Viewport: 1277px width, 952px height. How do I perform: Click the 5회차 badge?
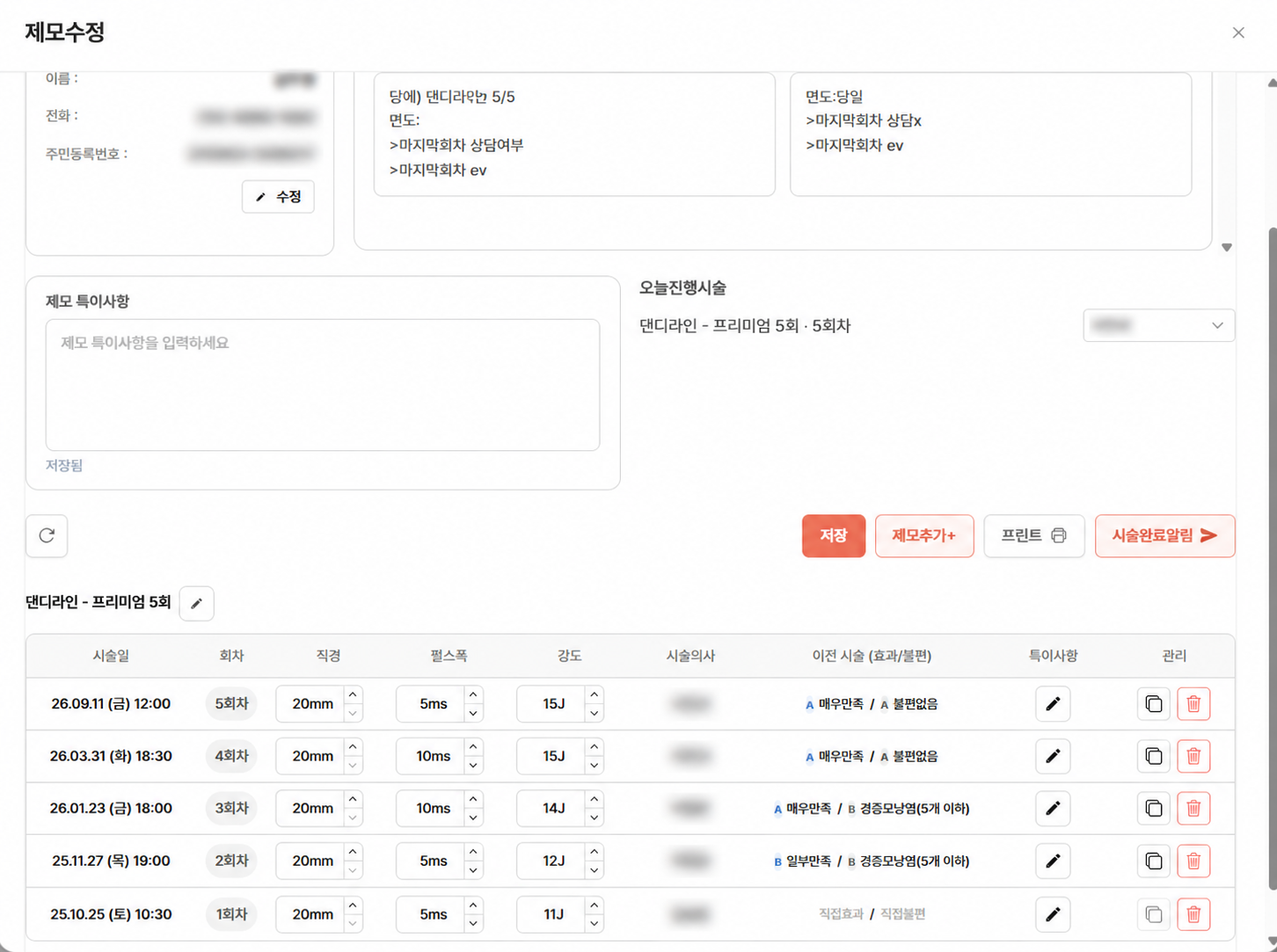pos(231,703)
